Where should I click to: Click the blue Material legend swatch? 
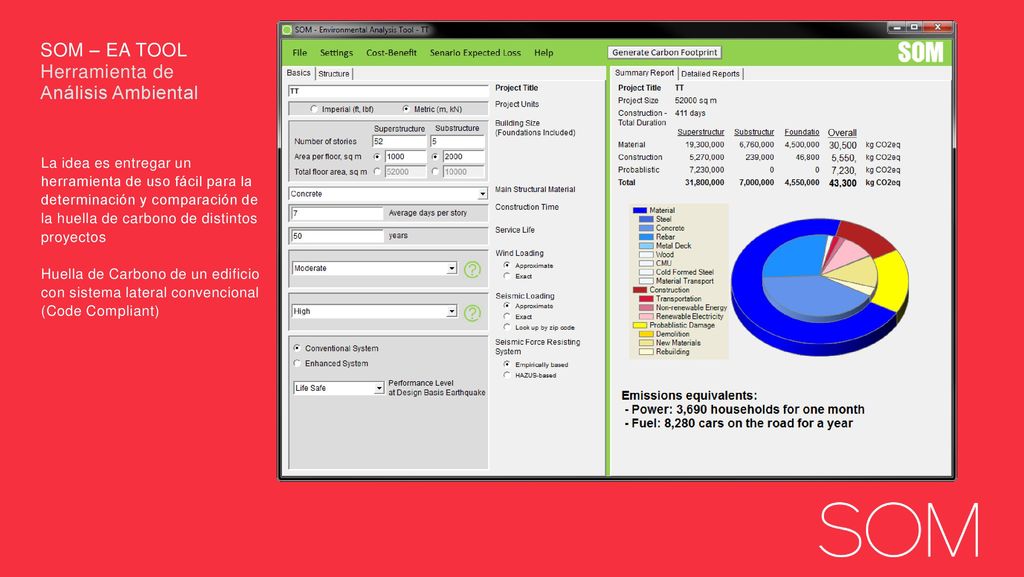(639, 210)
